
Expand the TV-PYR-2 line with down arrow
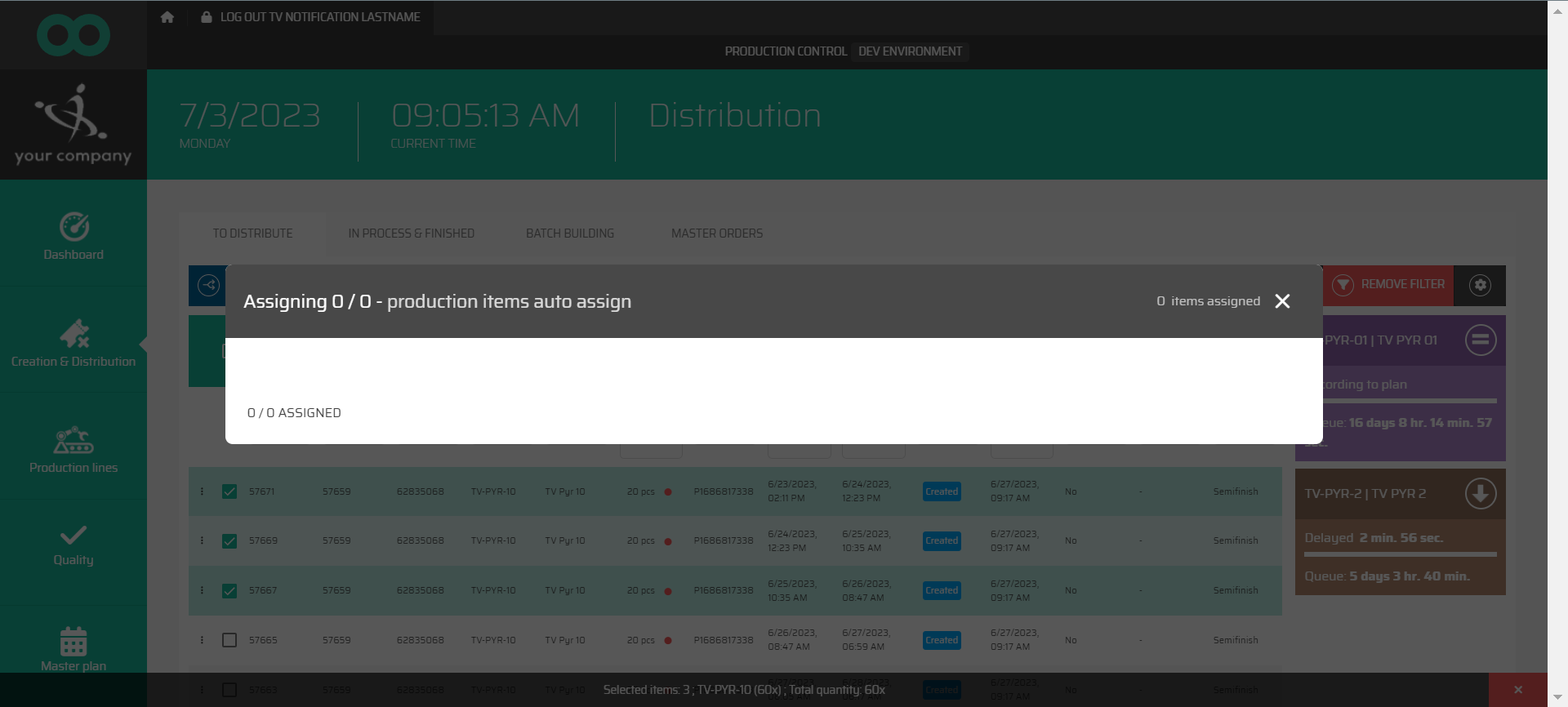click(1480, 494)
